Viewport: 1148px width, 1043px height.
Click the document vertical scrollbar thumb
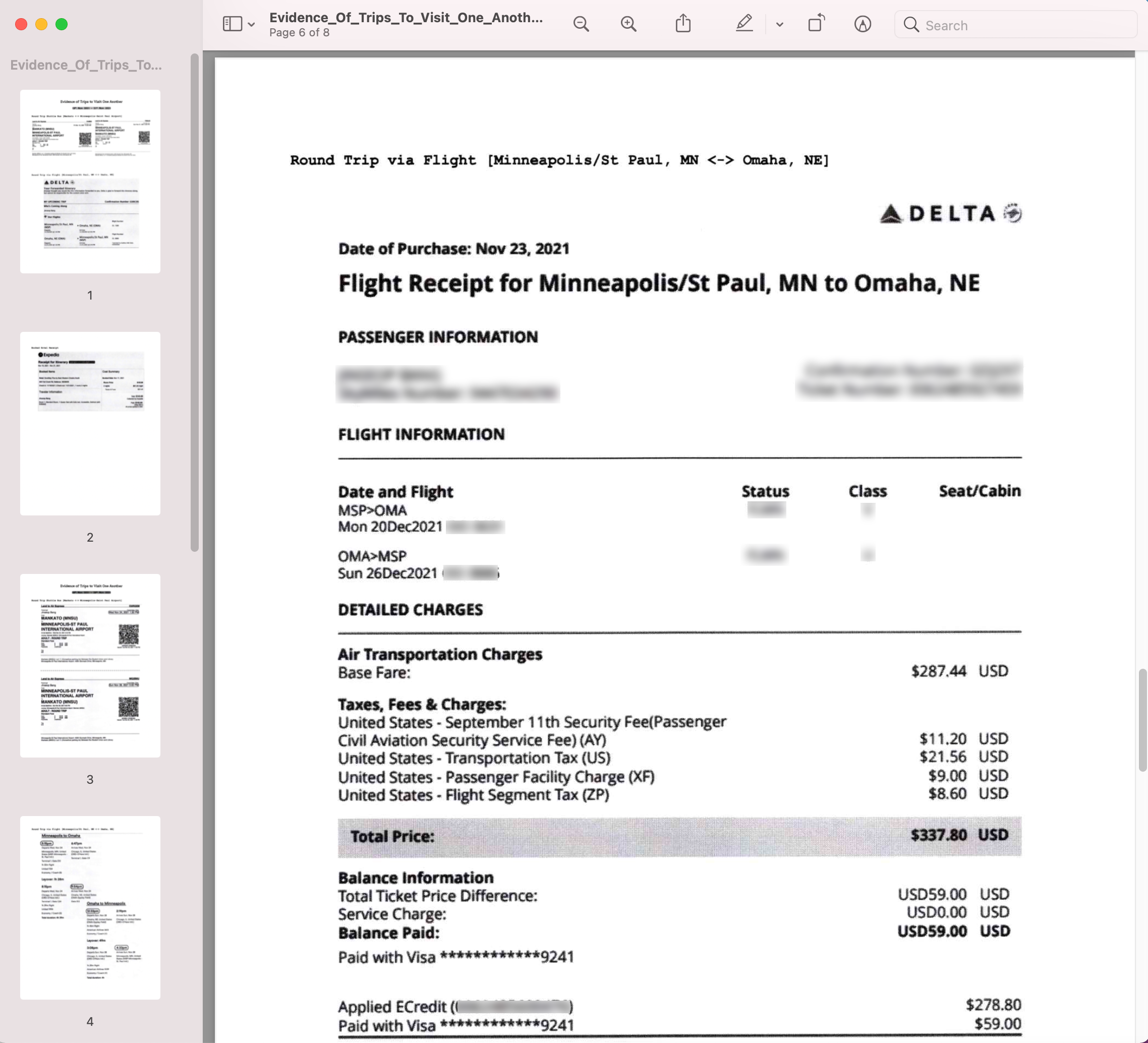coord(1142,720)
